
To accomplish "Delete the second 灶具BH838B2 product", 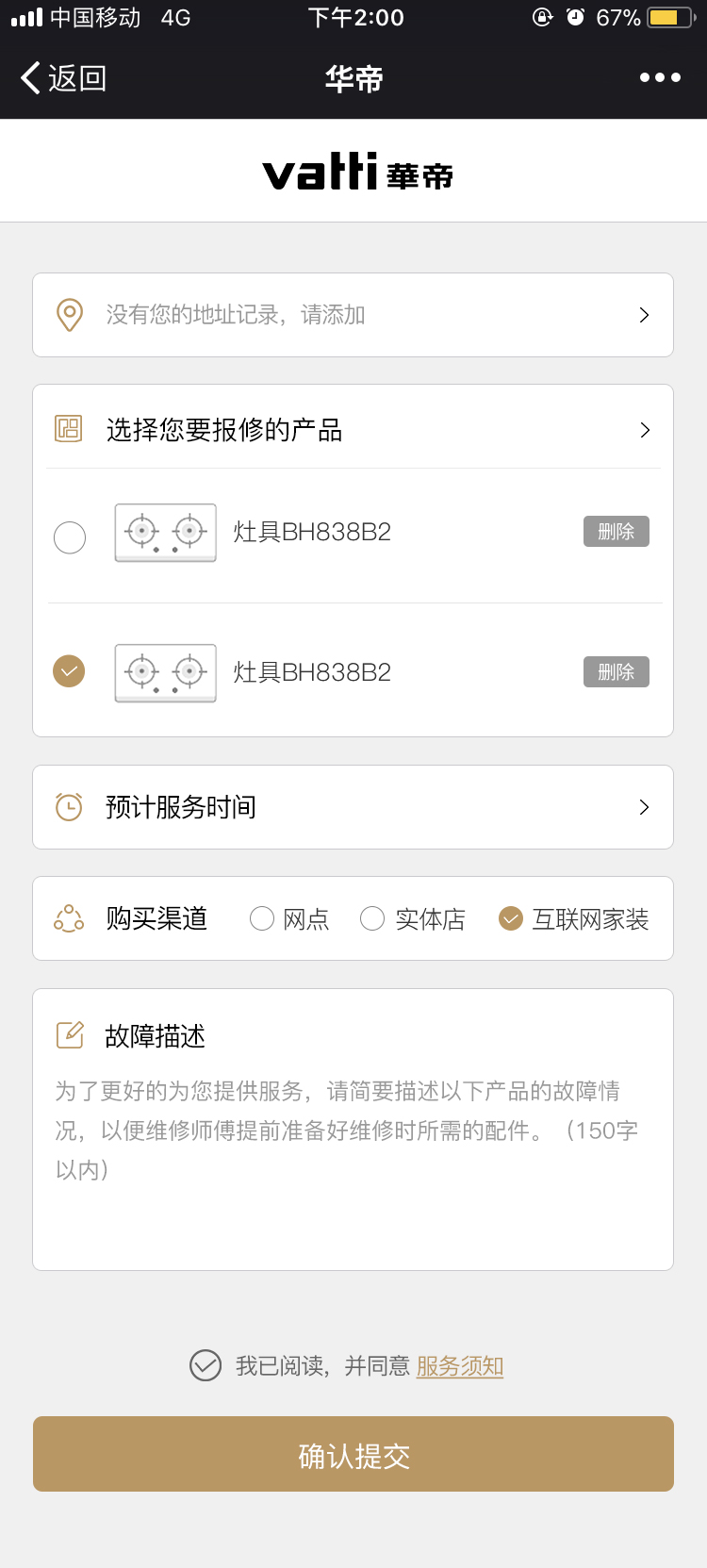I will (x=616, y=672).
